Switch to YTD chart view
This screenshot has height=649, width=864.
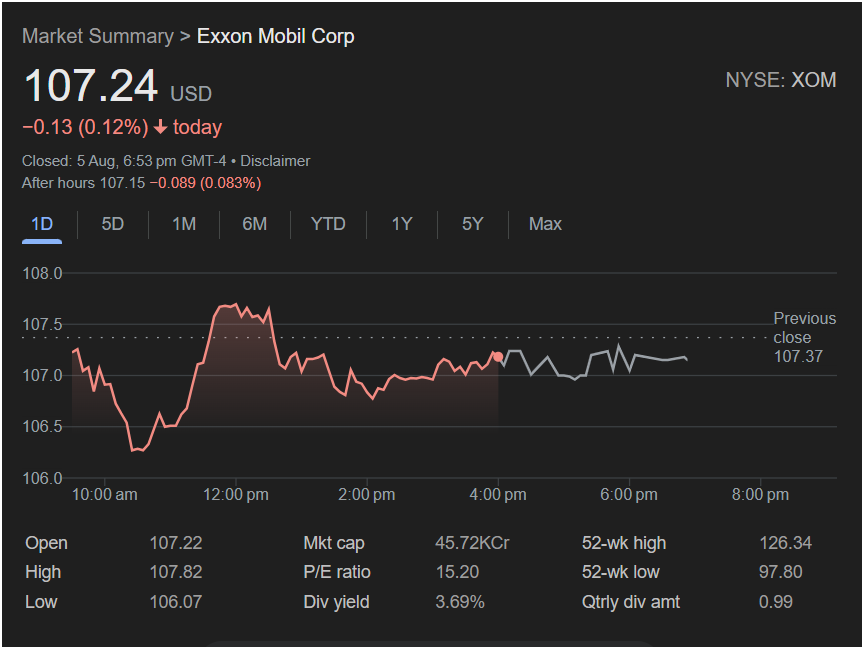(x=328, y=224)
